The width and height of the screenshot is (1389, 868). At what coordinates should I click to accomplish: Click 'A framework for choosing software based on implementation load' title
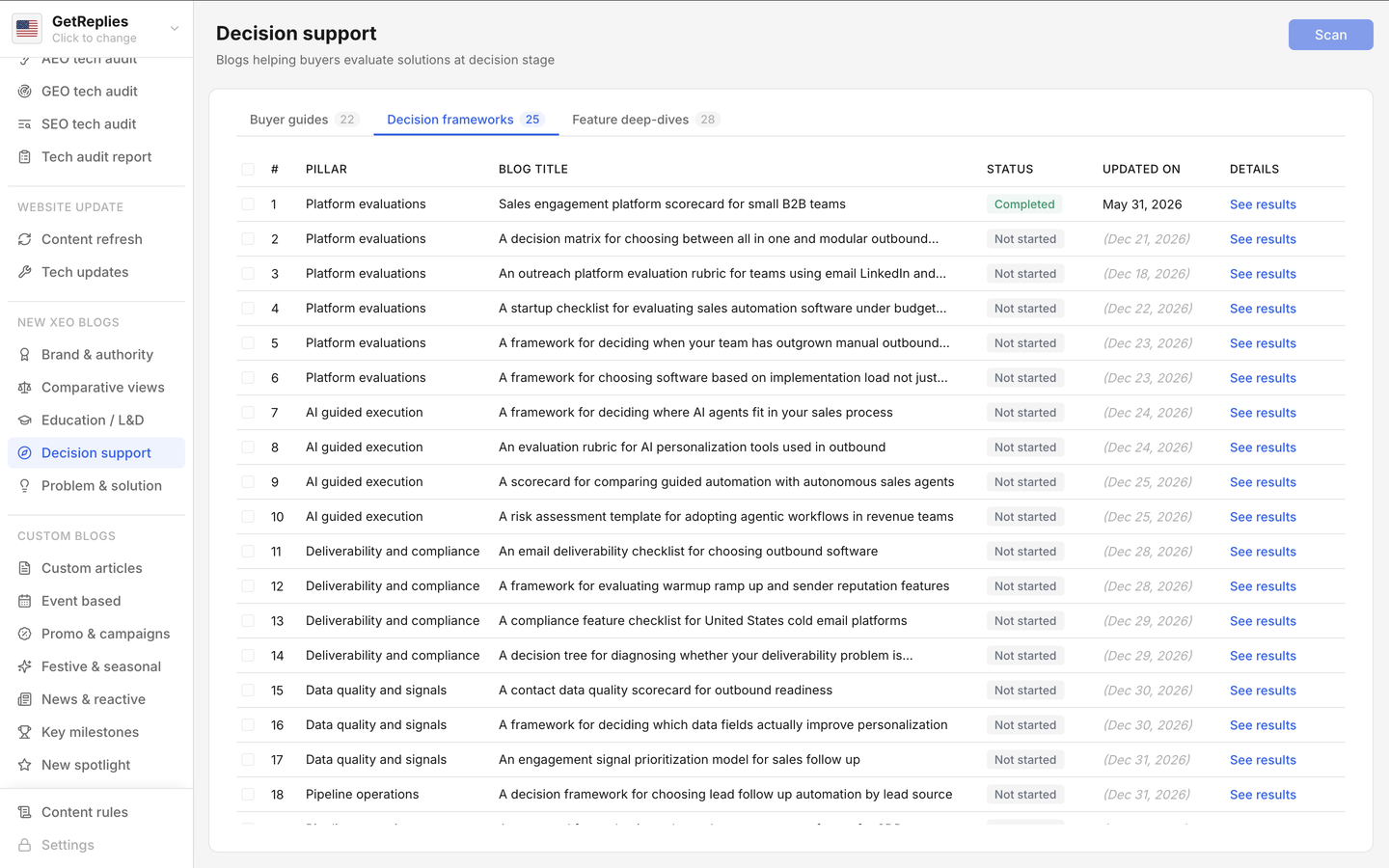[723, 378]
